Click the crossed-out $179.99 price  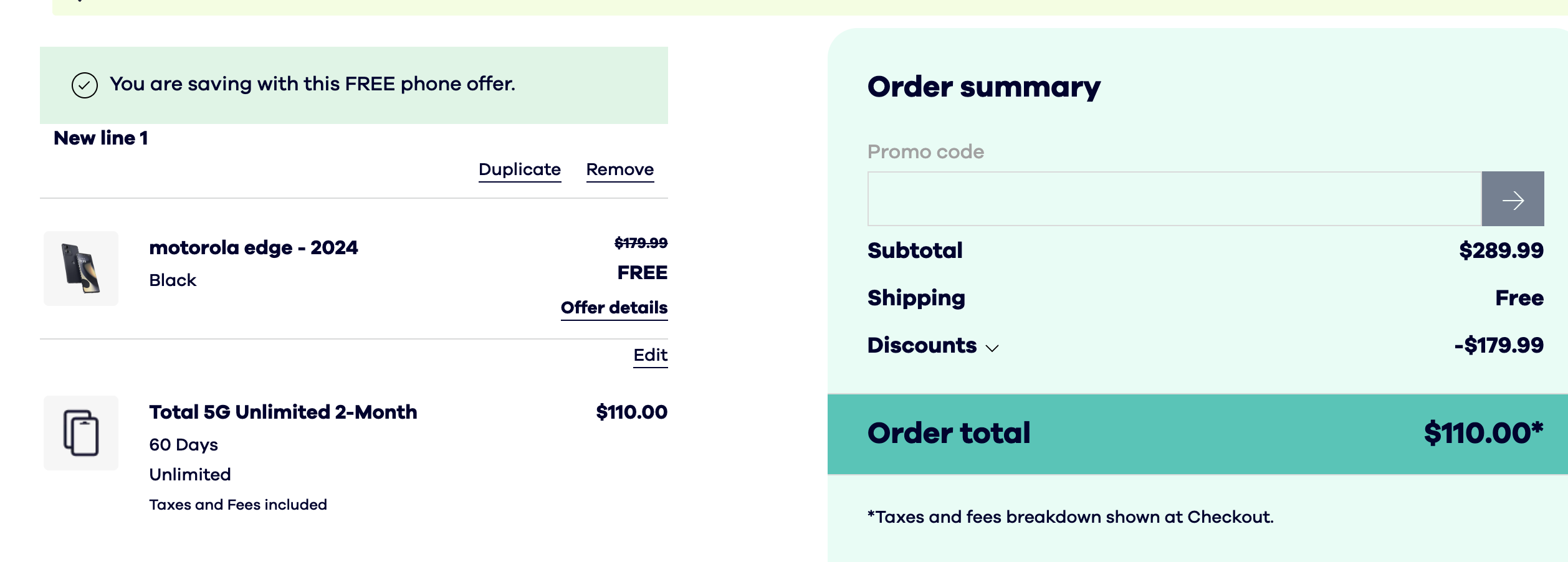click(x=641, y=243)
